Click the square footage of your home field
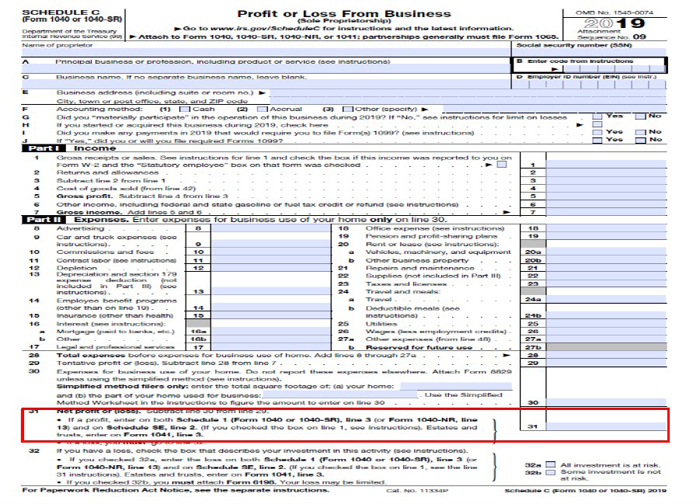 click(x=456, y=386)
